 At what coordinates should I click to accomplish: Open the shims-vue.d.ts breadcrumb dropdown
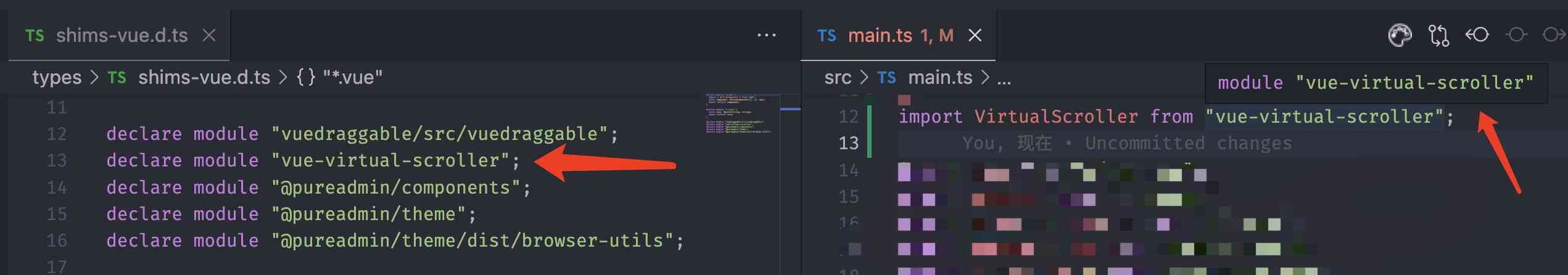click(204, 78)
